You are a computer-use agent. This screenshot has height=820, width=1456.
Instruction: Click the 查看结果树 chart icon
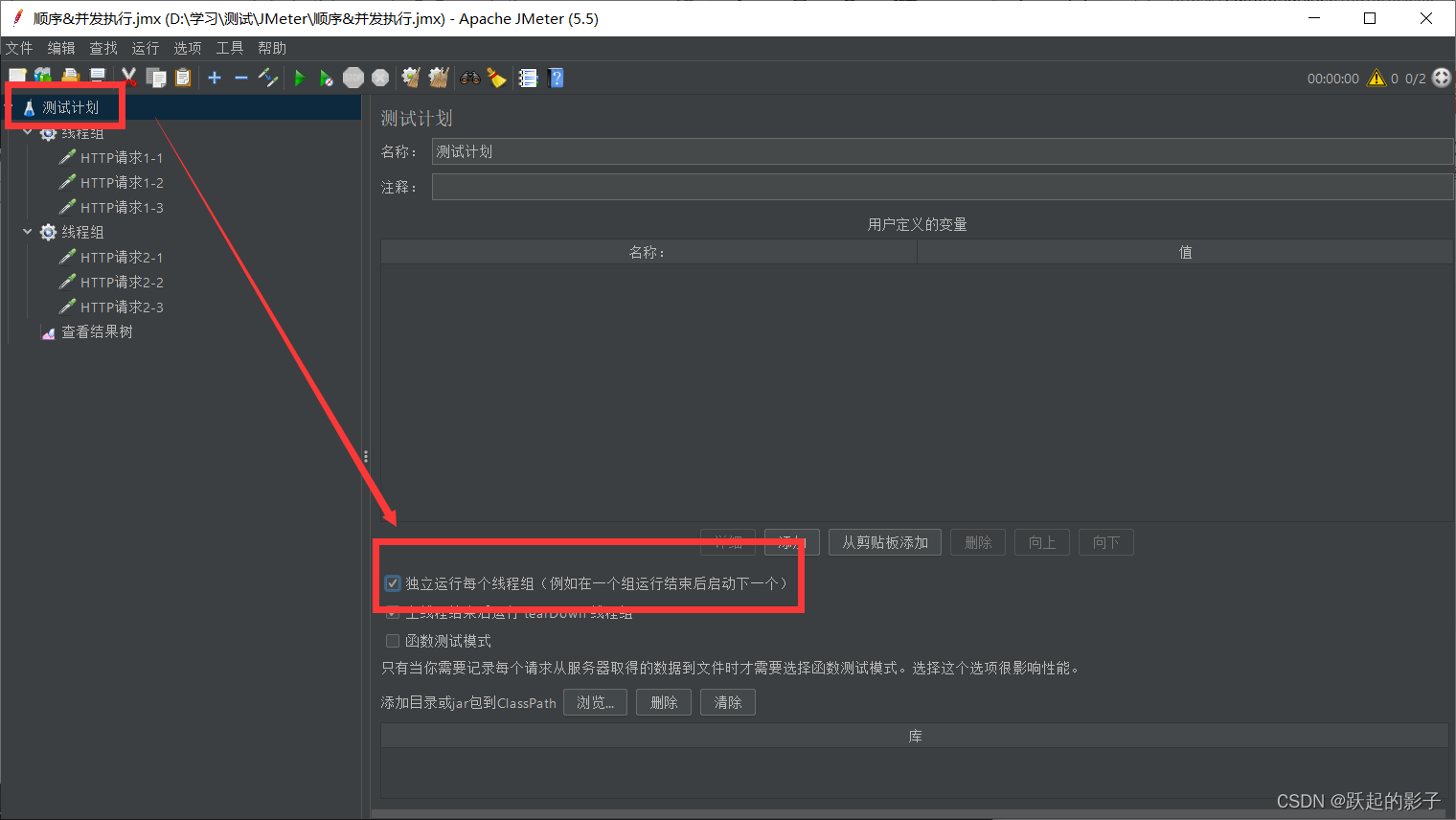point(48,332)
